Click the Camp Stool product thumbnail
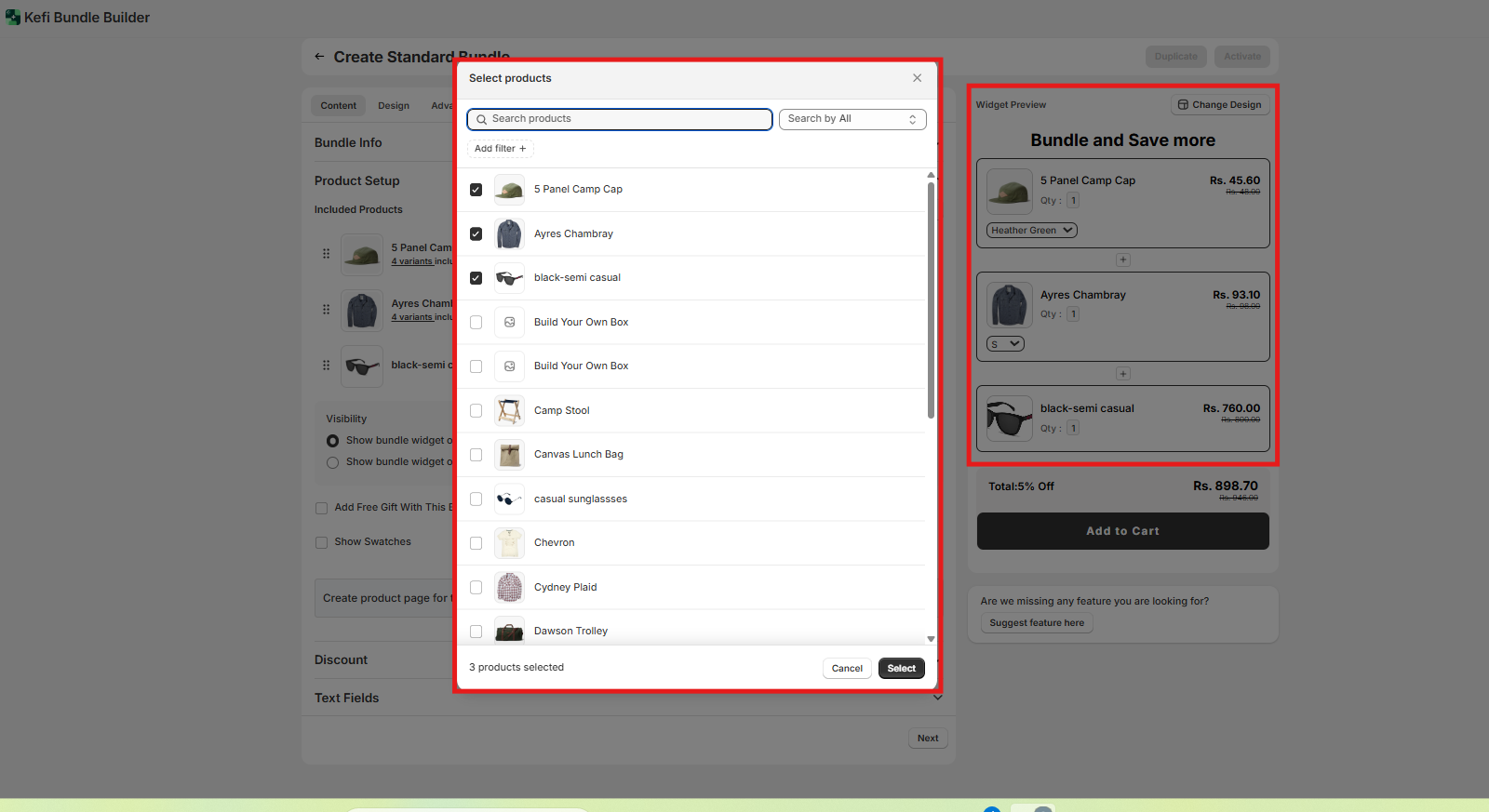1489x812 pixels. pos(509,410)
